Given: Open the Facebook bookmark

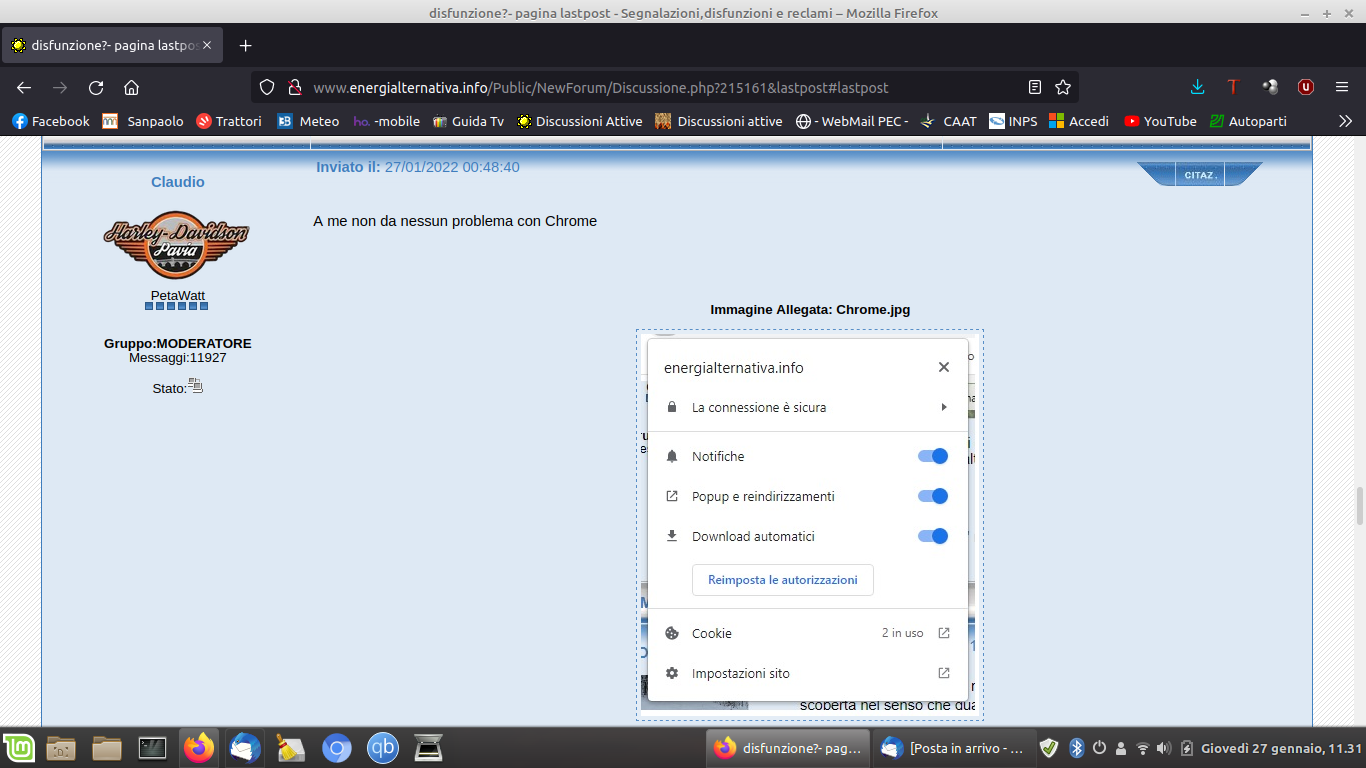Looking at the screenshot, I should click(50, 121).
